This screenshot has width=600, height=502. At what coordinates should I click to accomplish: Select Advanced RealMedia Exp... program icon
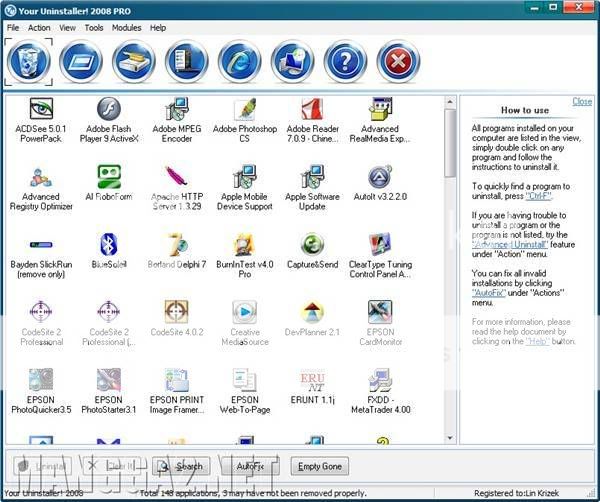click(380, 109)
